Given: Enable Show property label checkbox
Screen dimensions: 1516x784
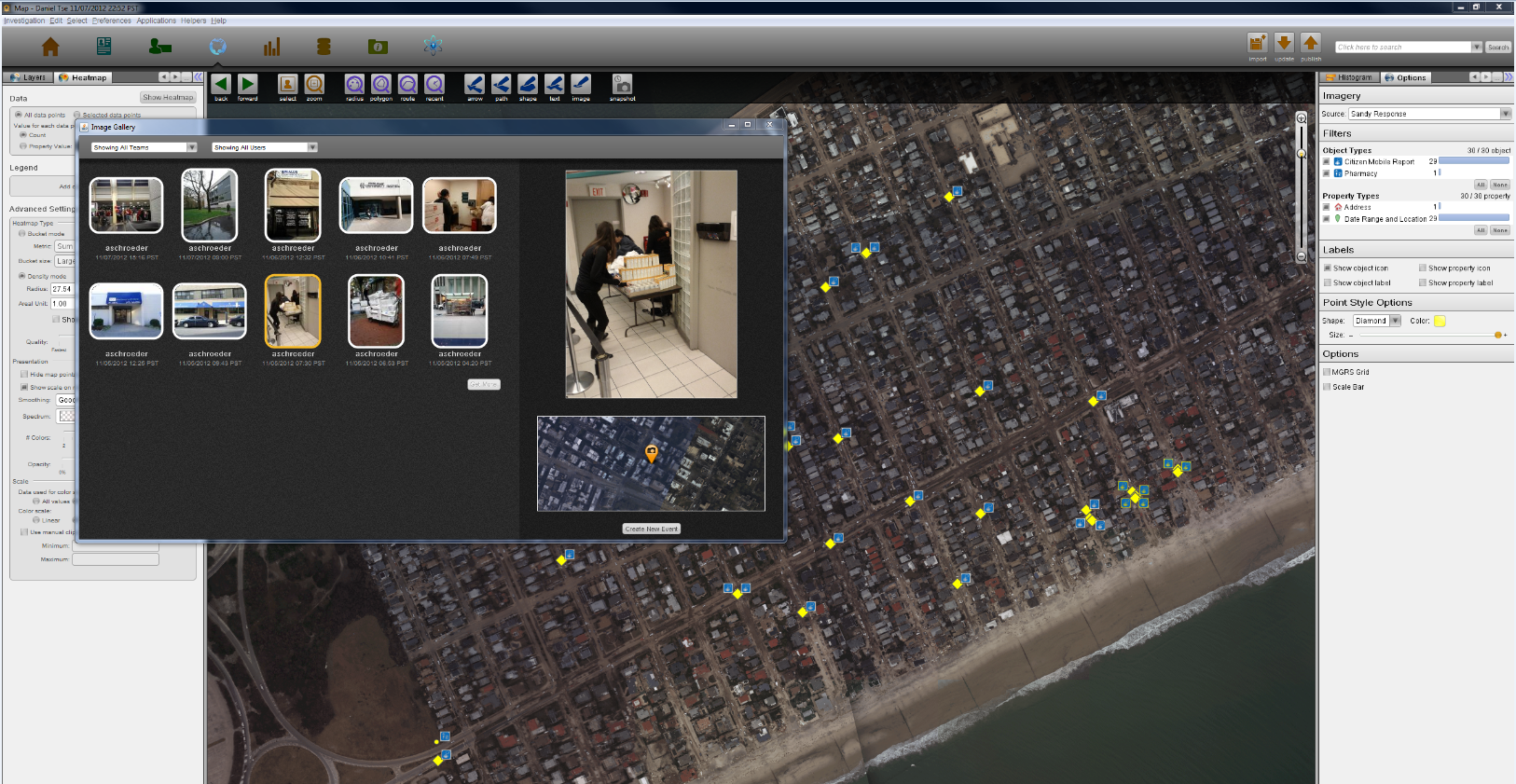Looking at the screenshot, I should tap(1423, 282).
